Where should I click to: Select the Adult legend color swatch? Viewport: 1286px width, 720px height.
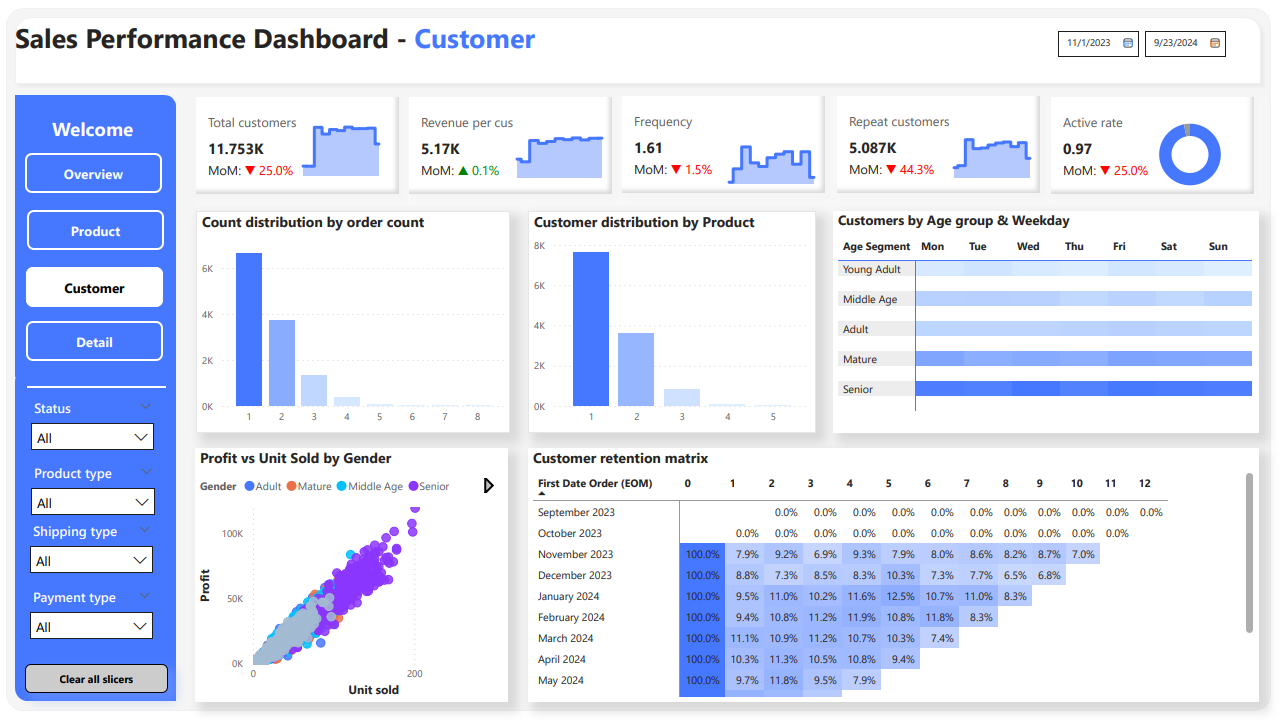[x=249, y=487]
